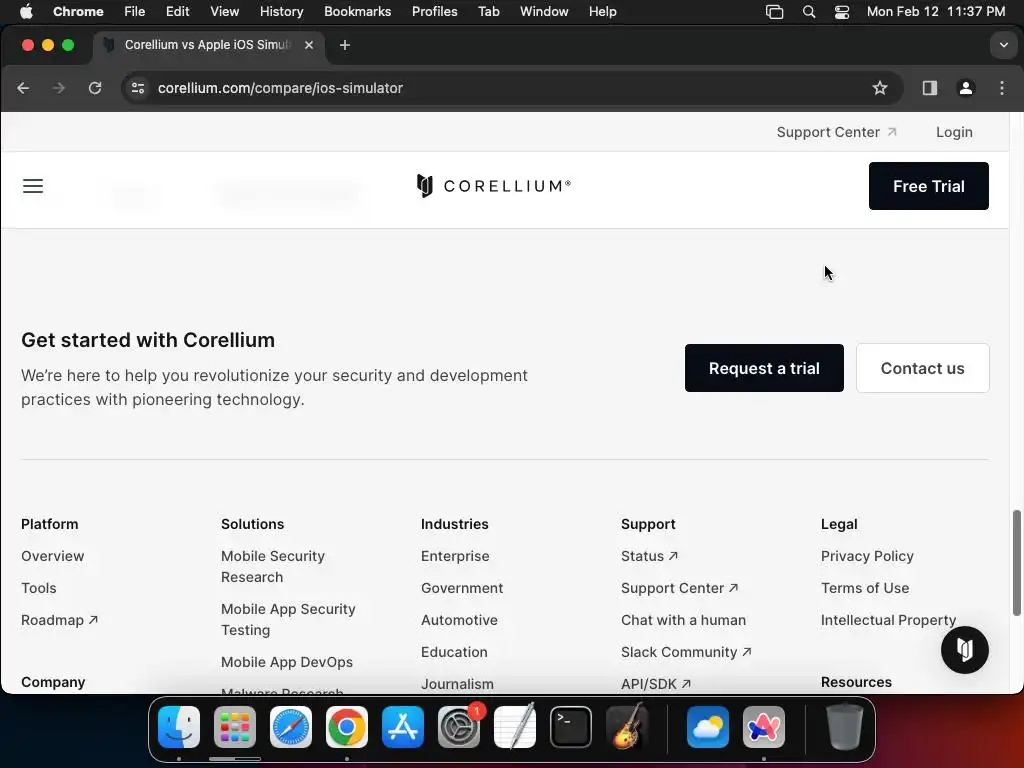Launch Terminal from the Dock
The image size is (1024, 768).
point(571,727)
